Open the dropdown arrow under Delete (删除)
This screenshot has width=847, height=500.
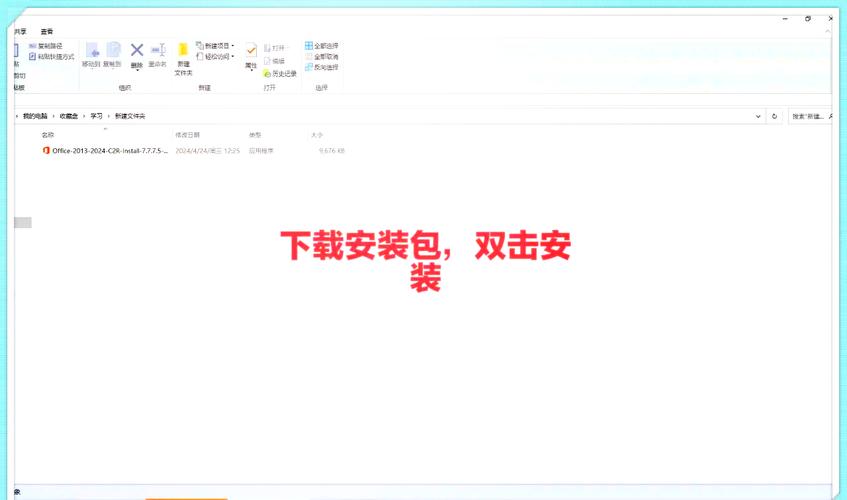[x=137, y=70]
